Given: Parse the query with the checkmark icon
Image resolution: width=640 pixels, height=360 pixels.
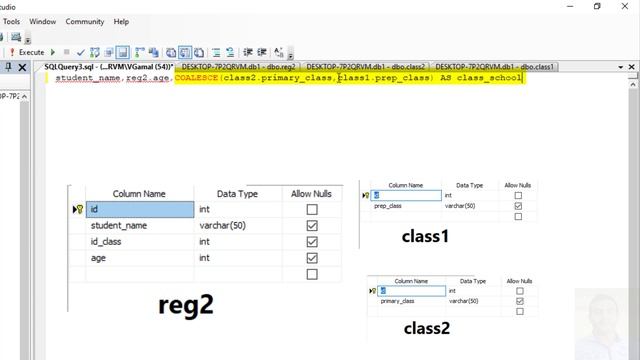Looking at the screenshot, I should tap(81, 53).
